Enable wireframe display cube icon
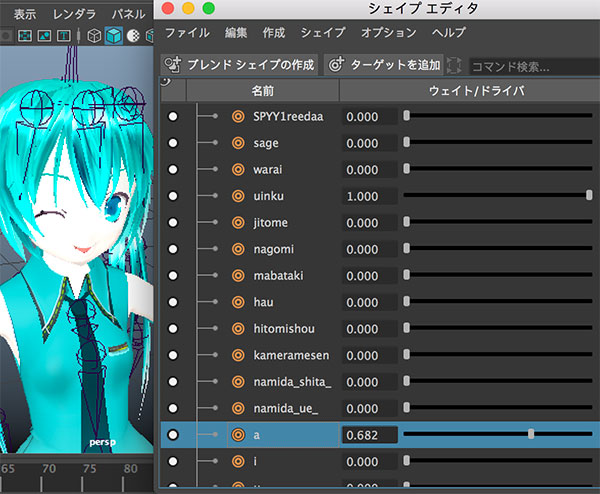600x494 pixels. pyautogui.click(x=94, y=36)
